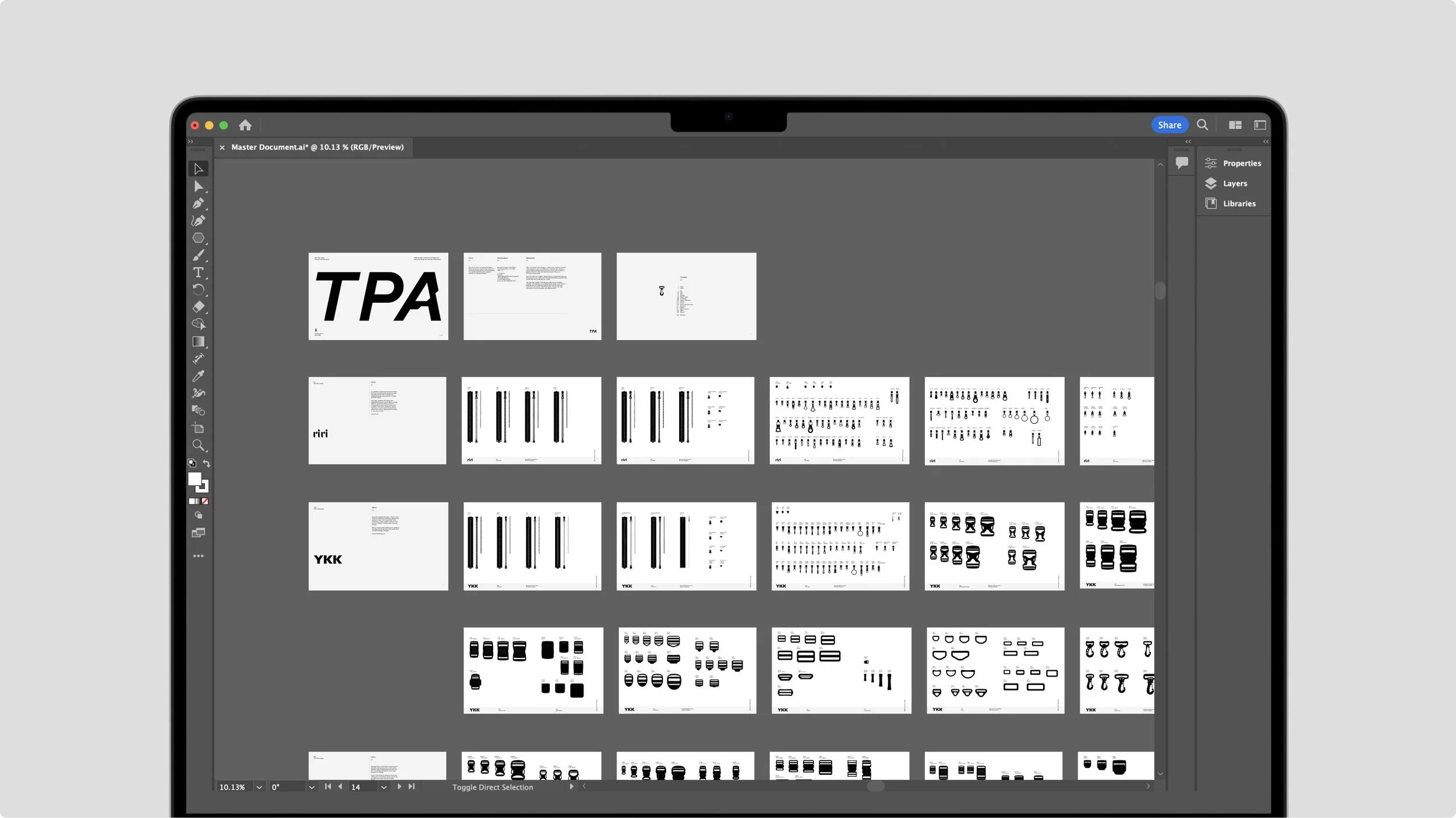Select the Eyedropper tool
The height and width of the screenshot is (818, 1456).
(x=198, y=376)
